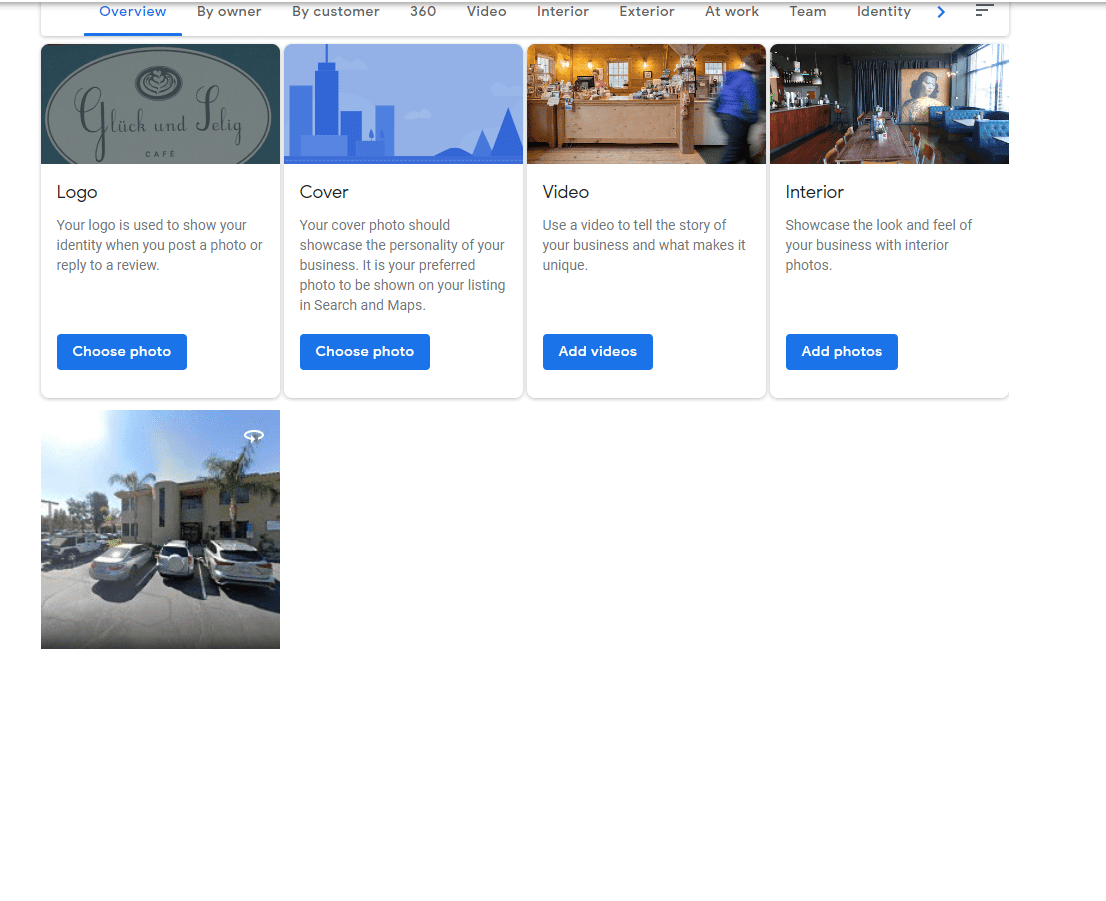Select the By customer tab
The width and height of the screenshot is (1106, 901).
point(335,12)
